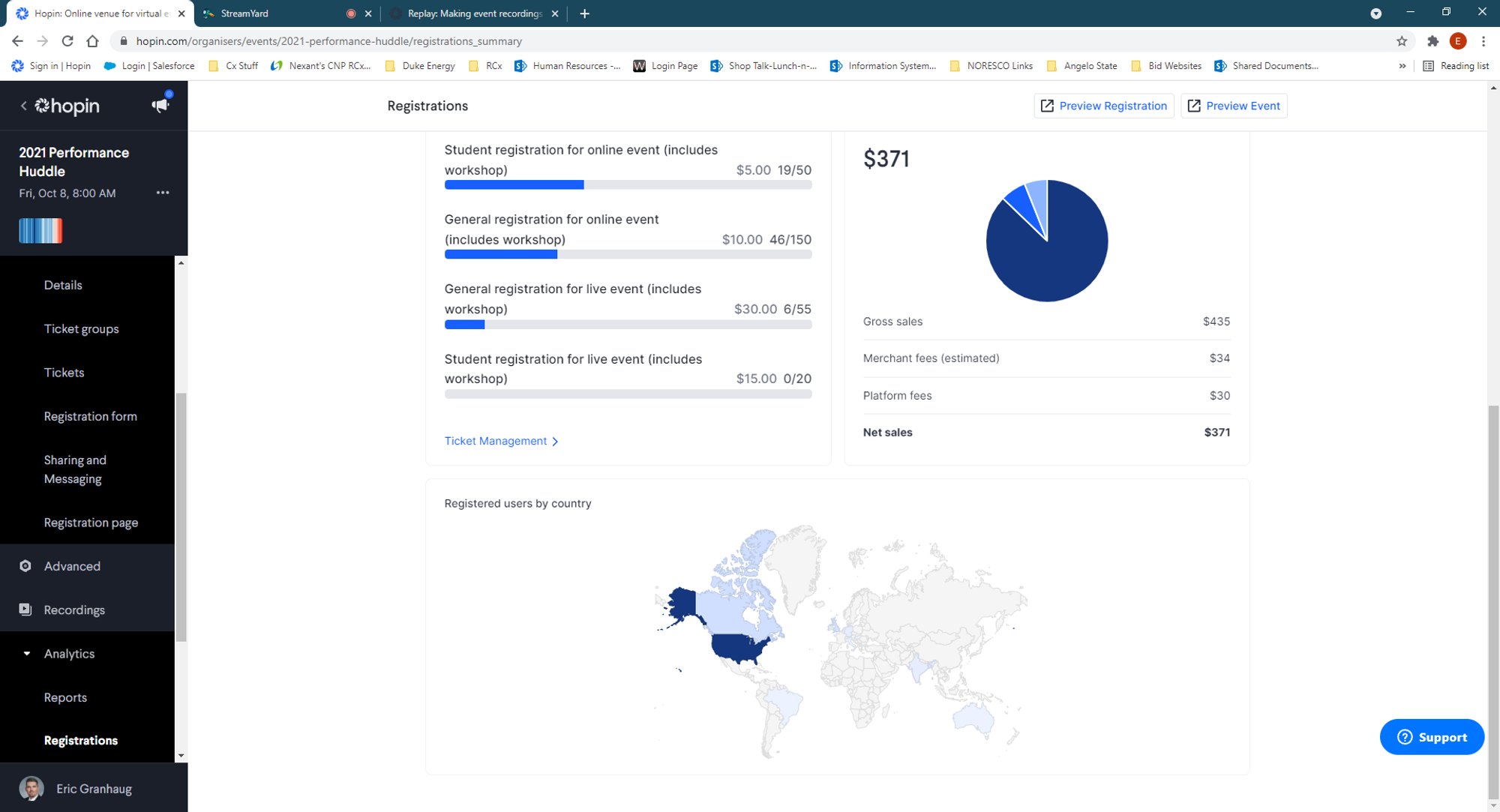Click the general online registration progress bar
The width and height of the screenshot is (1500, 812).
(628, 254)
